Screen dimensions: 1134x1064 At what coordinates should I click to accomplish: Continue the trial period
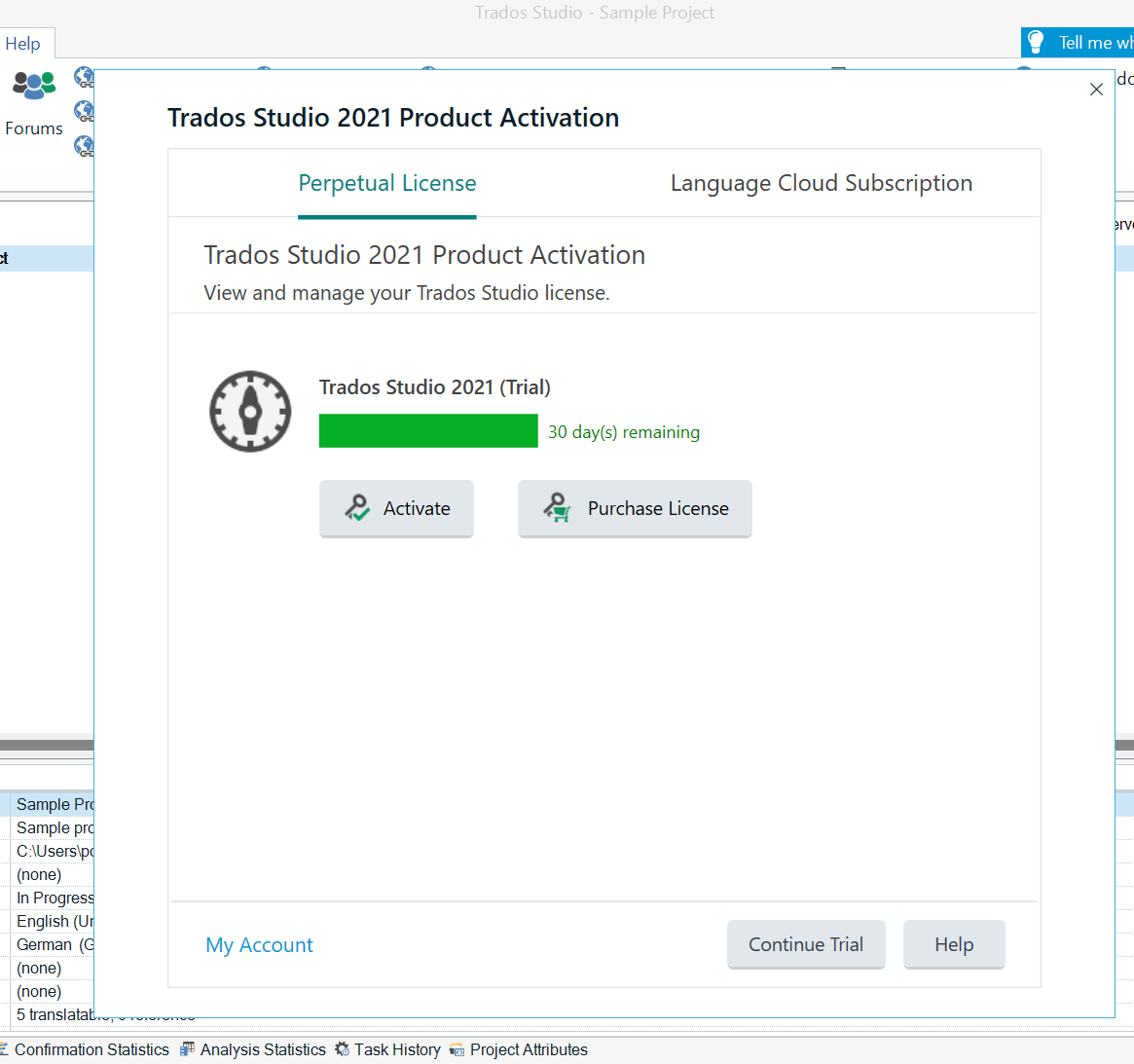806,944
